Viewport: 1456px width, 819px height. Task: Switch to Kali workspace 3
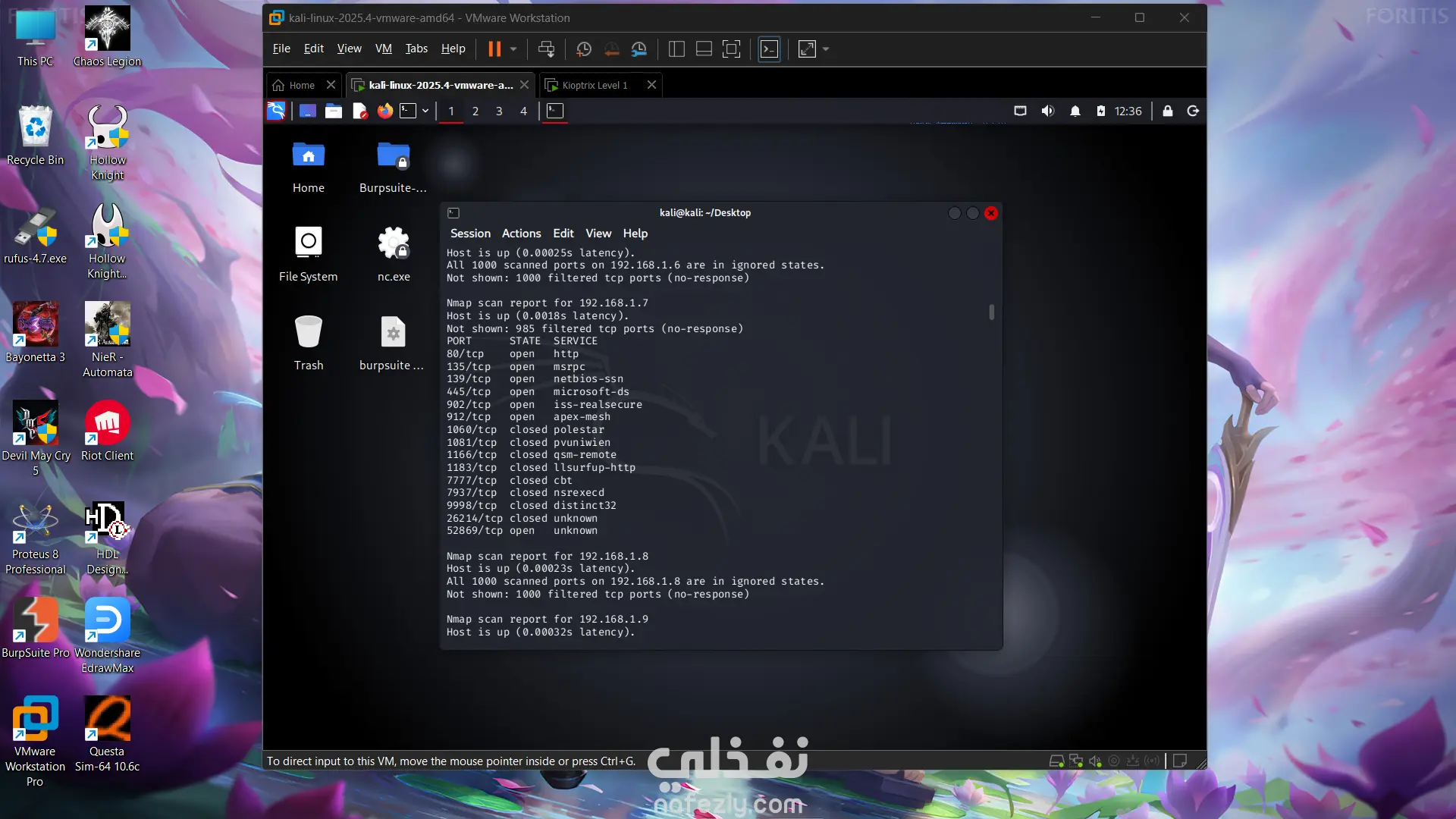499,111
